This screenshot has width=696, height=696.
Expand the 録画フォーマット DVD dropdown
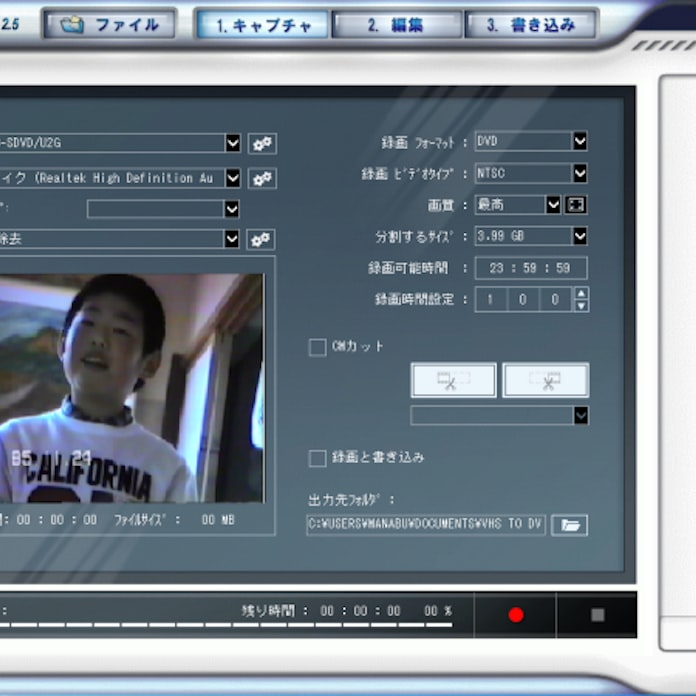pos(580,142)
